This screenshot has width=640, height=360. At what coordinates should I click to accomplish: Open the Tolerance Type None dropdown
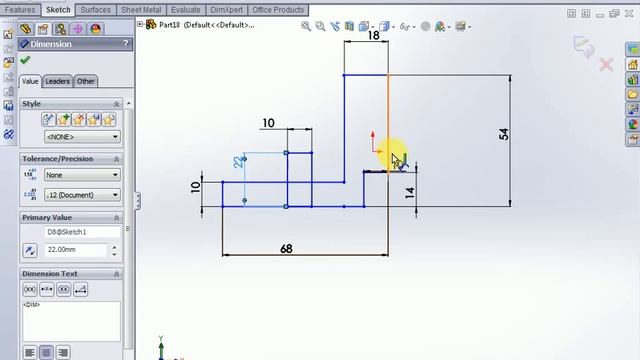[x=82, y=175]
